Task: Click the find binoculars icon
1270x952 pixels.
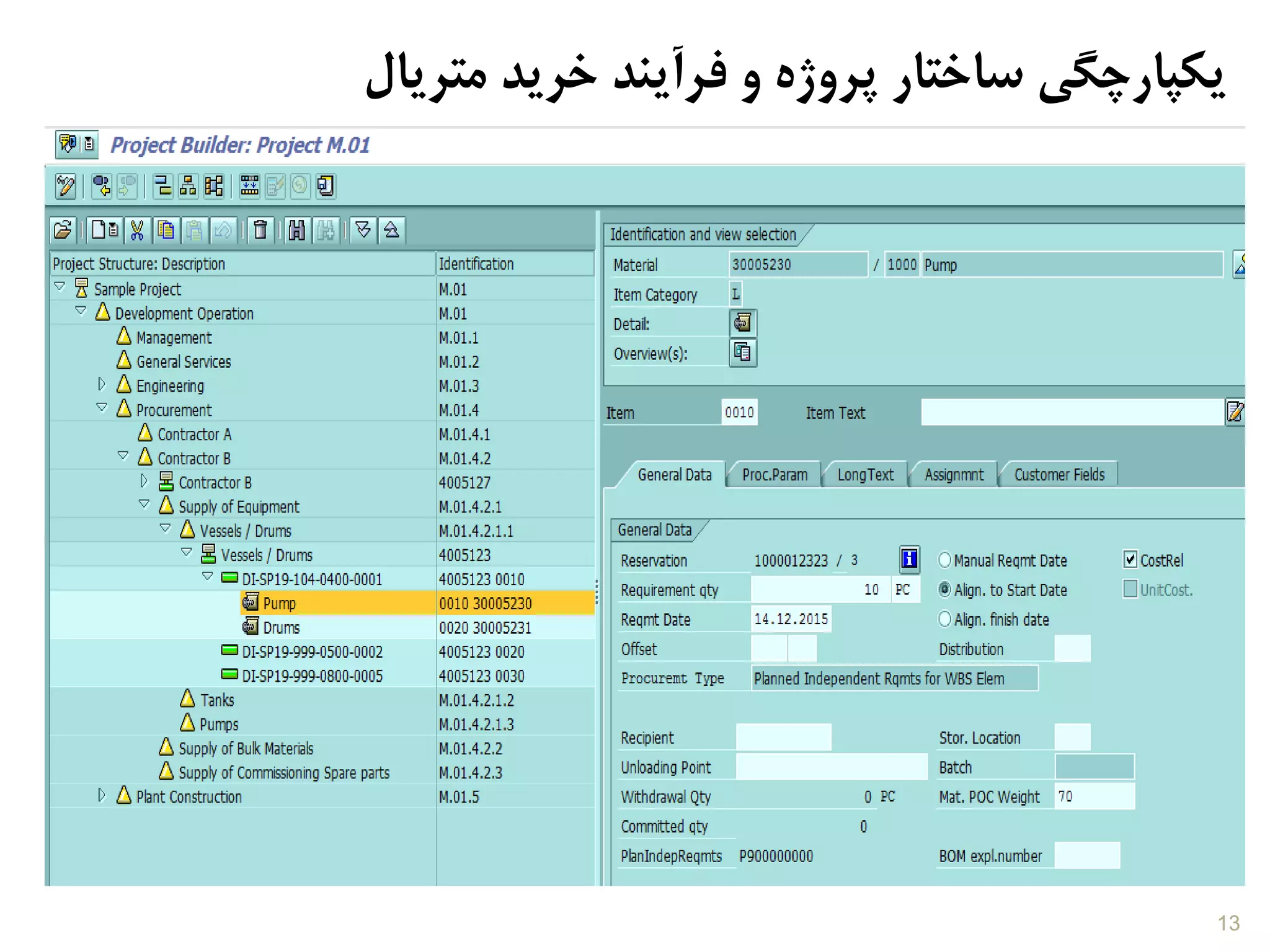Action: pos(296,230)
